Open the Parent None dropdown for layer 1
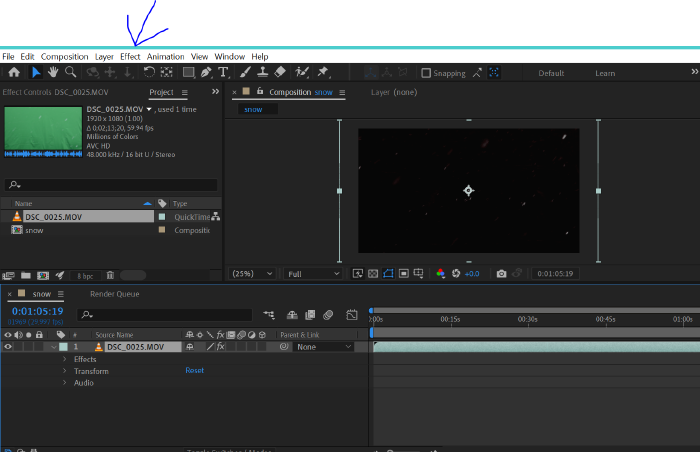700x452 pixels. 324,347
